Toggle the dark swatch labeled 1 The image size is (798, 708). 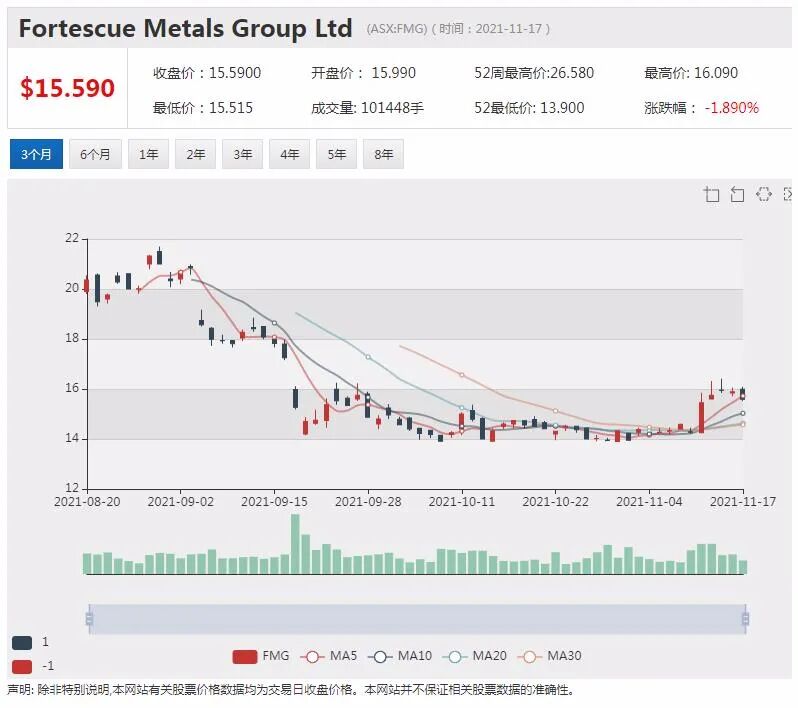(22, 642)
